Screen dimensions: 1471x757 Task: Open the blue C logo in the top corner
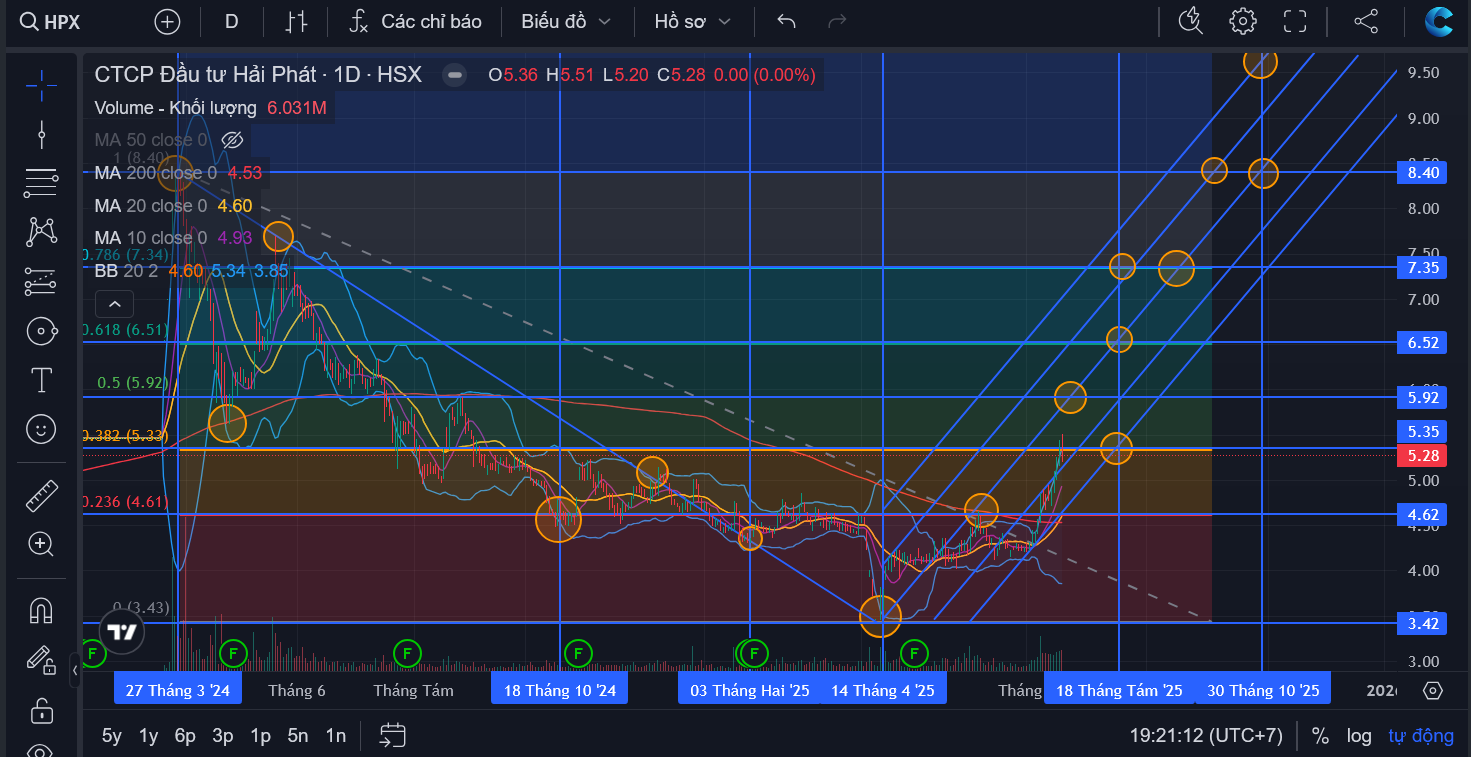[1440, 21]
